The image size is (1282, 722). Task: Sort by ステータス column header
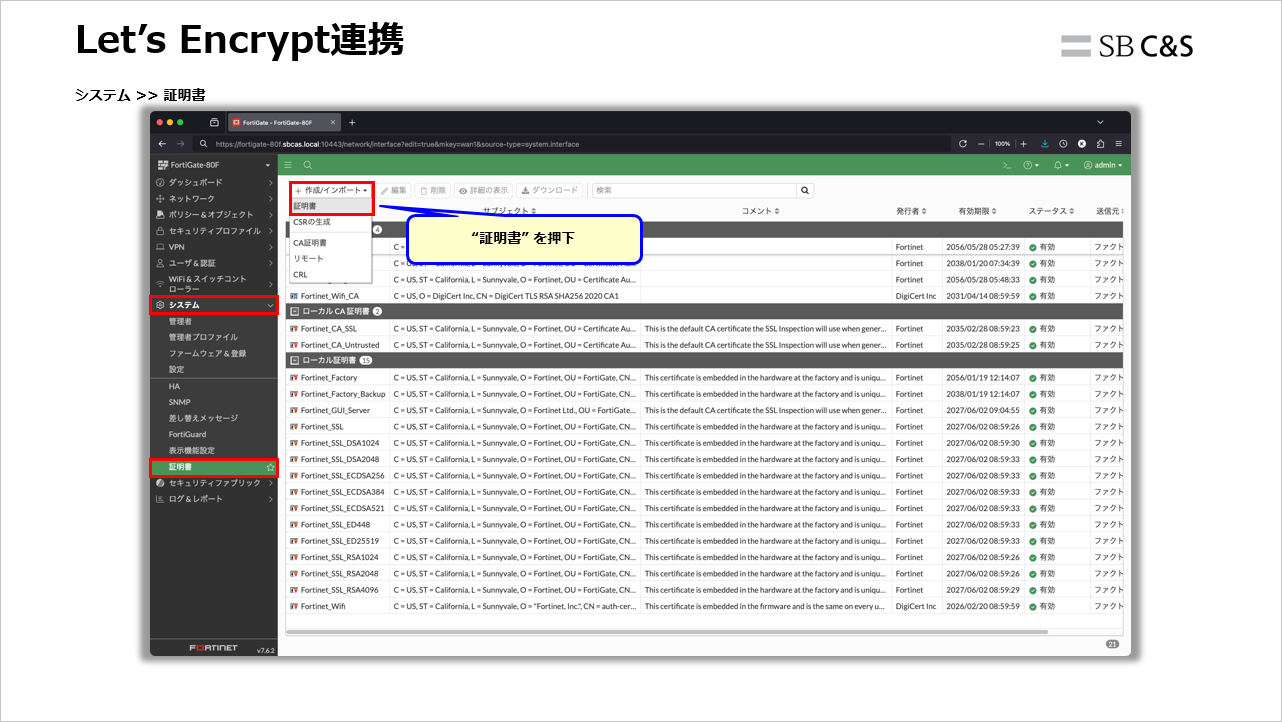coord(1049,211)
